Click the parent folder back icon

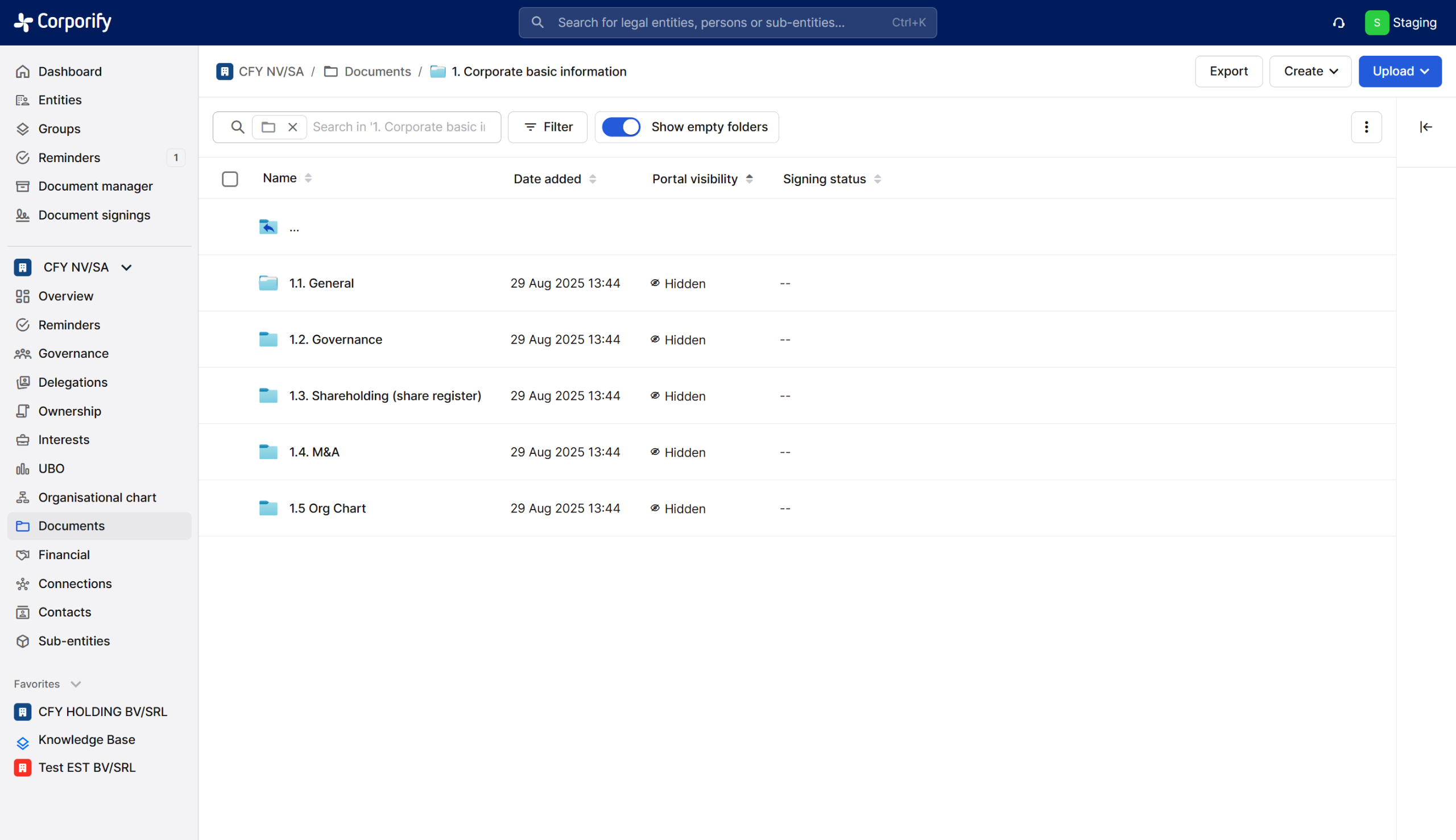[268, 227]
